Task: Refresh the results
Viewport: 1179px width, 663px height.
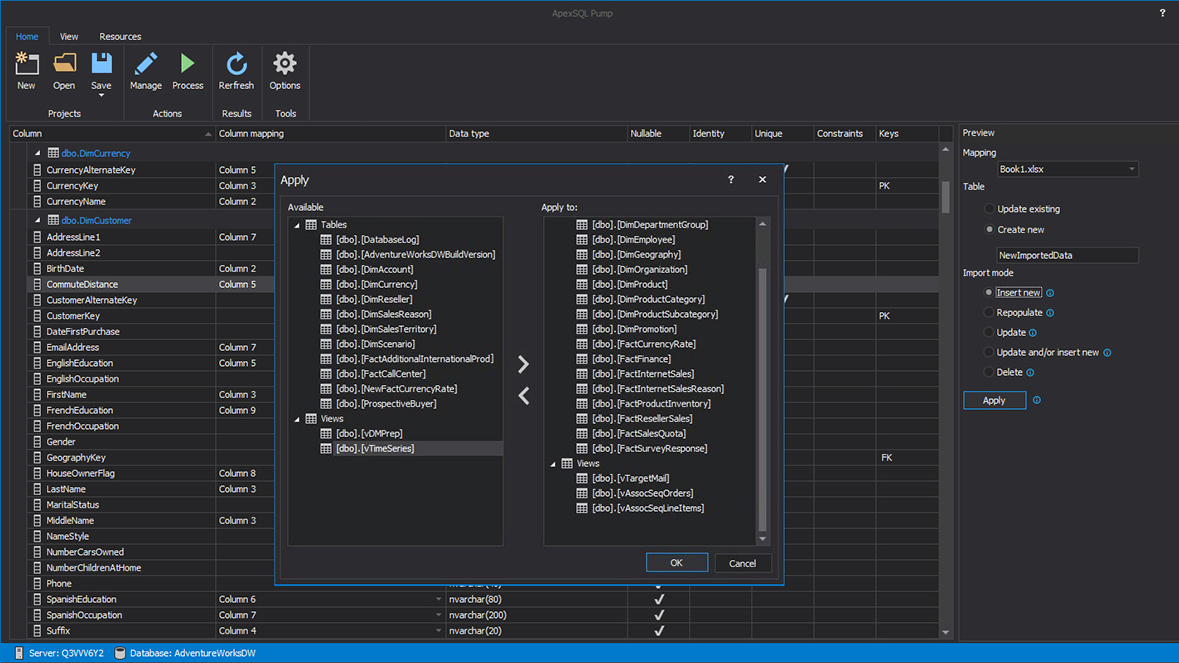Action: [x=236, y=70]
